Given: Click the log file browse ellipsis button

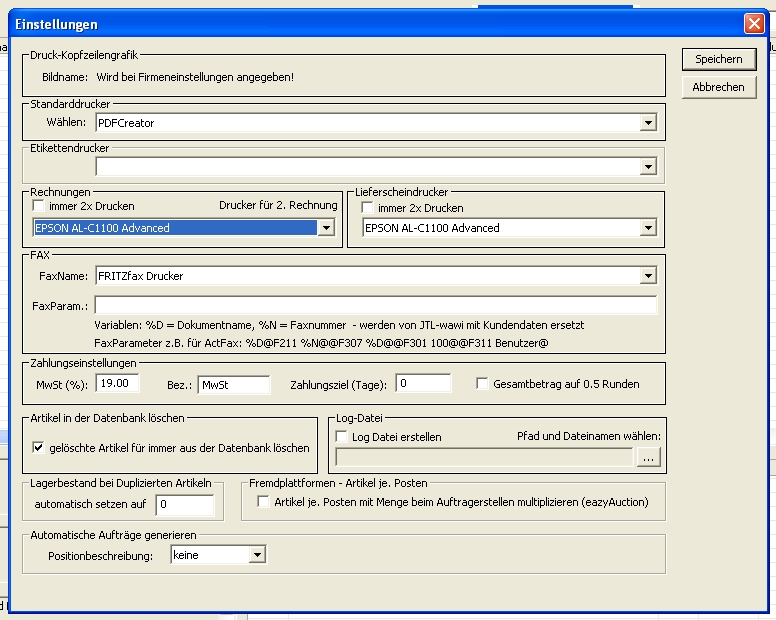Looking at the screenshot, I should [x=649, y=458].
